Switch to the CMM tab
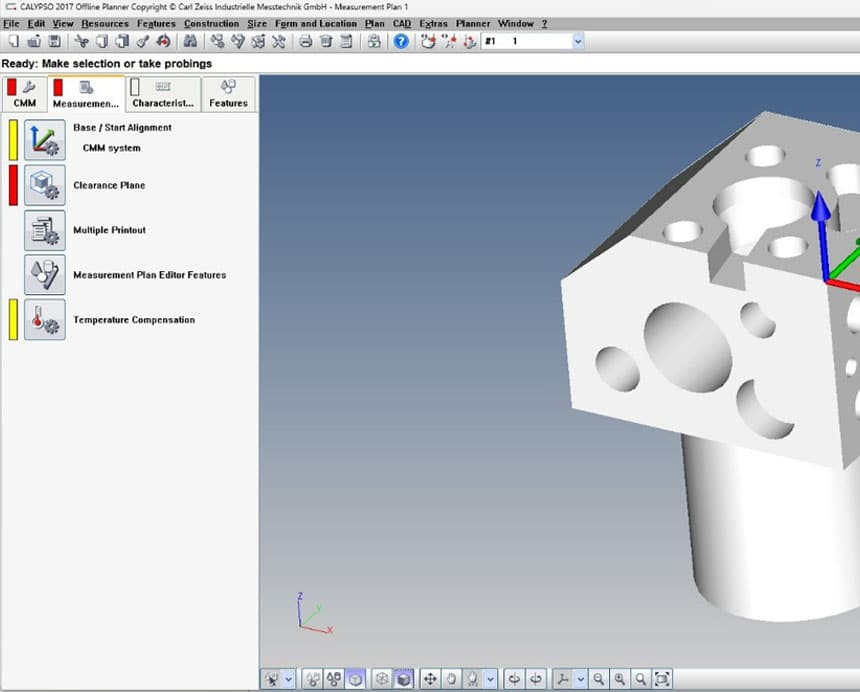The width and height of the screenshot is (860, 692). tap(25, 95)
